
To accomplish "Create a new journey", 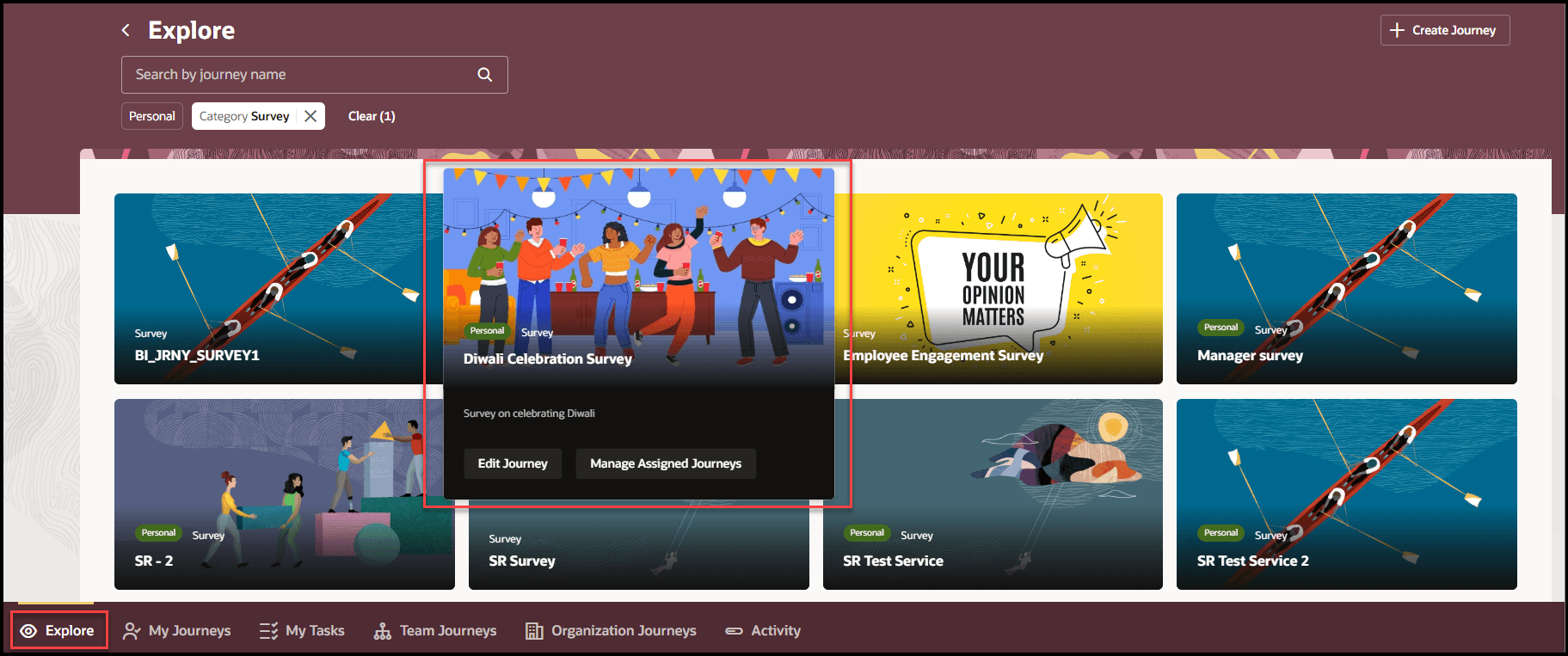I will tap(1445, 30).
